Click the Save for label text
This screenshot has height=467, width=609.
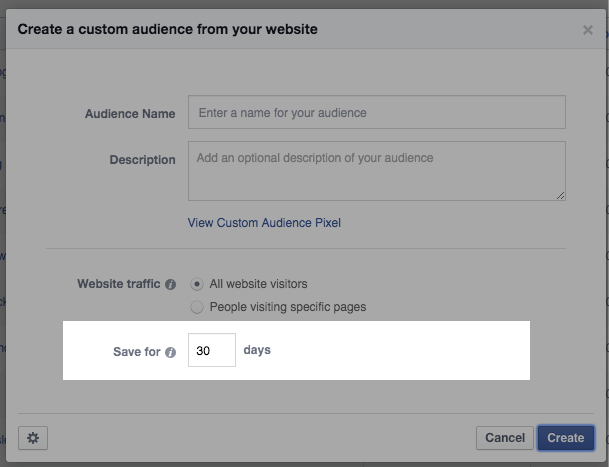(x=137, y=352)
